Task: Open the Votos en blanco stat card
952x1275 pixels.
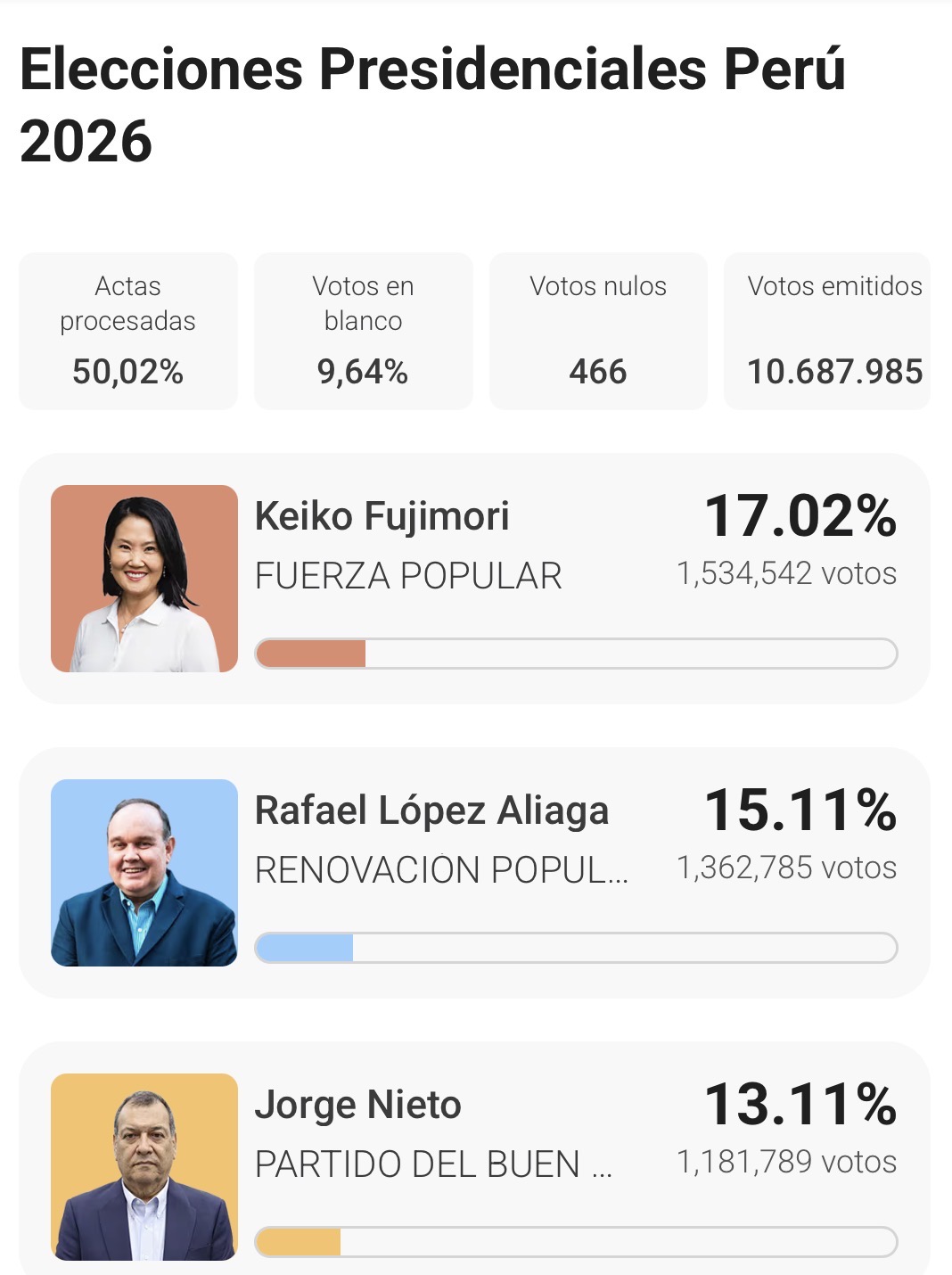Action: [x=363, y=332]
